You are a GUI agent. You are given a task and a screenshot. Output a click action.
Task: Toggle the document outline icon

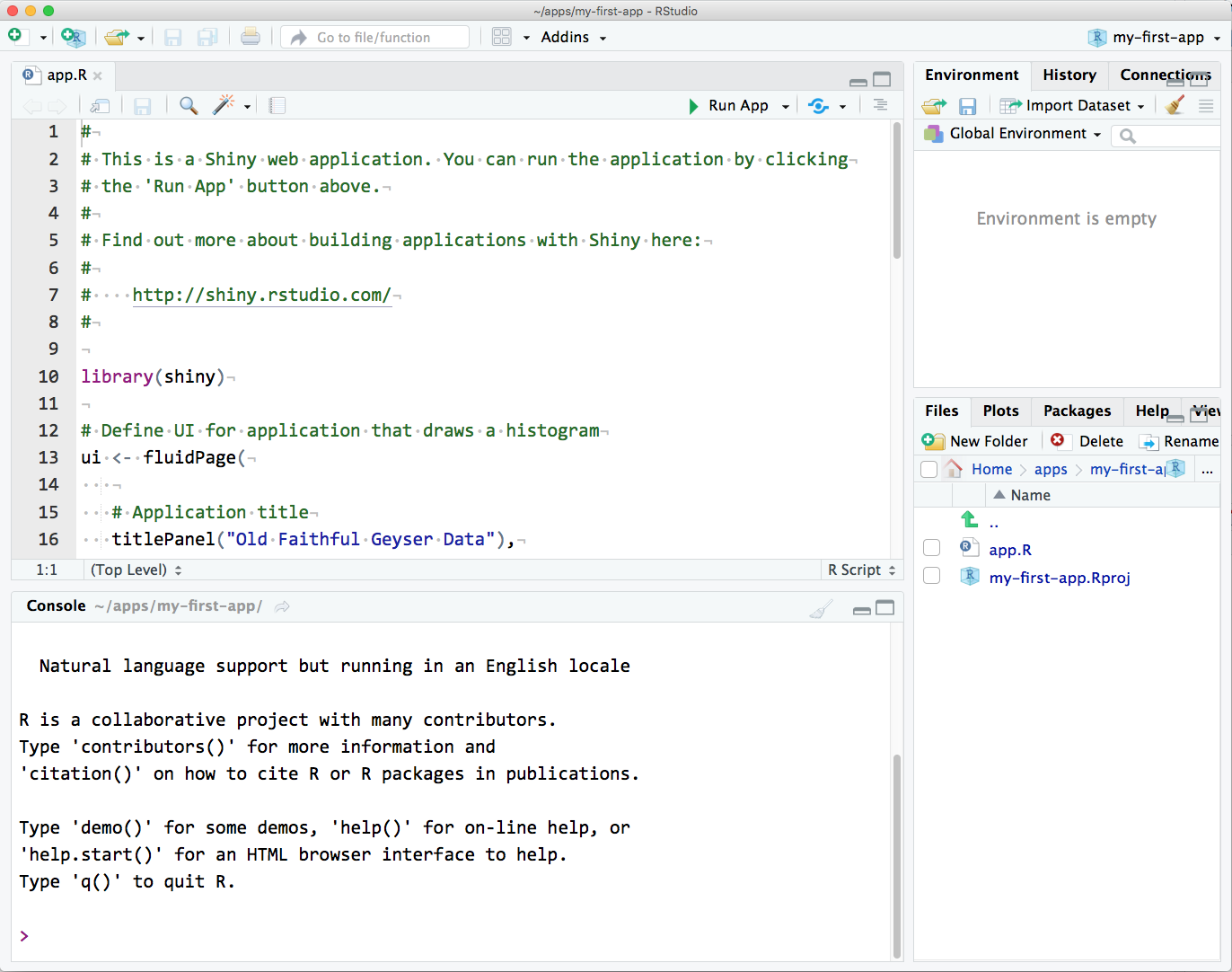tap(880, 105)
